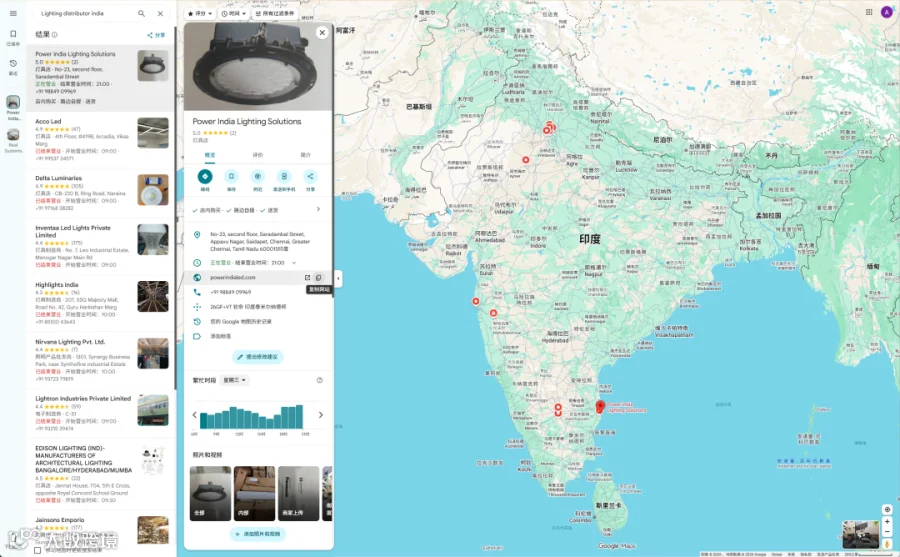Screen dimensions: 900x557
Task: Open the All photos thumbnail
Action: tap(211, 493)
